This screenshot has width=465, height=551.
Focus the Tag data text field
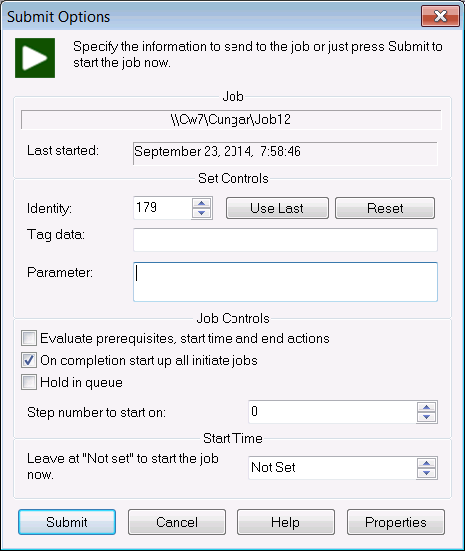pyautogui.click(x=285, y=240)
